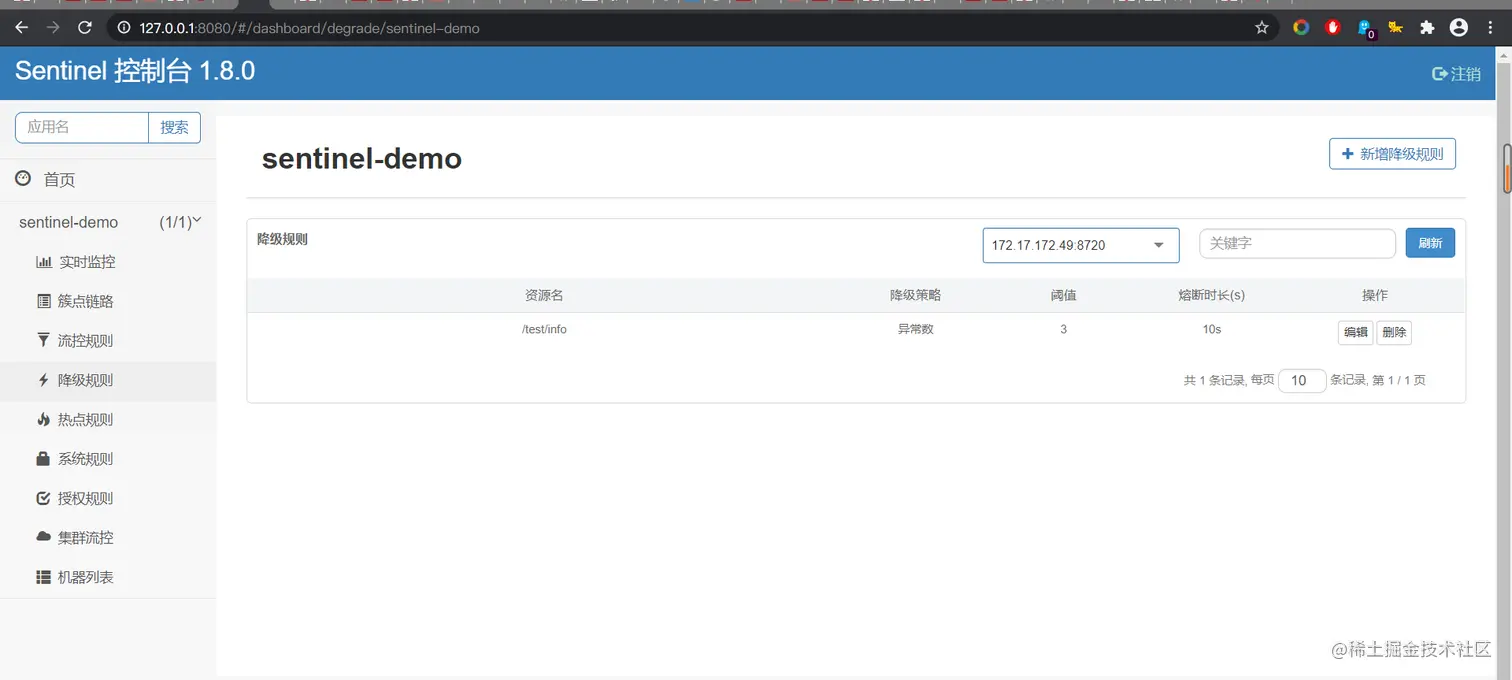Go to 流控规则 flow rules
The height and width of the screenshot is (680, 1512).
point(86,341)
